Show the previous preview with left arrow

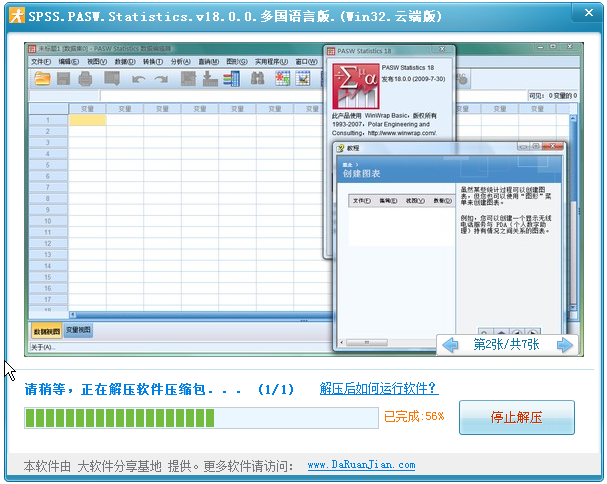pyautogui.click(x=450, y=344)
